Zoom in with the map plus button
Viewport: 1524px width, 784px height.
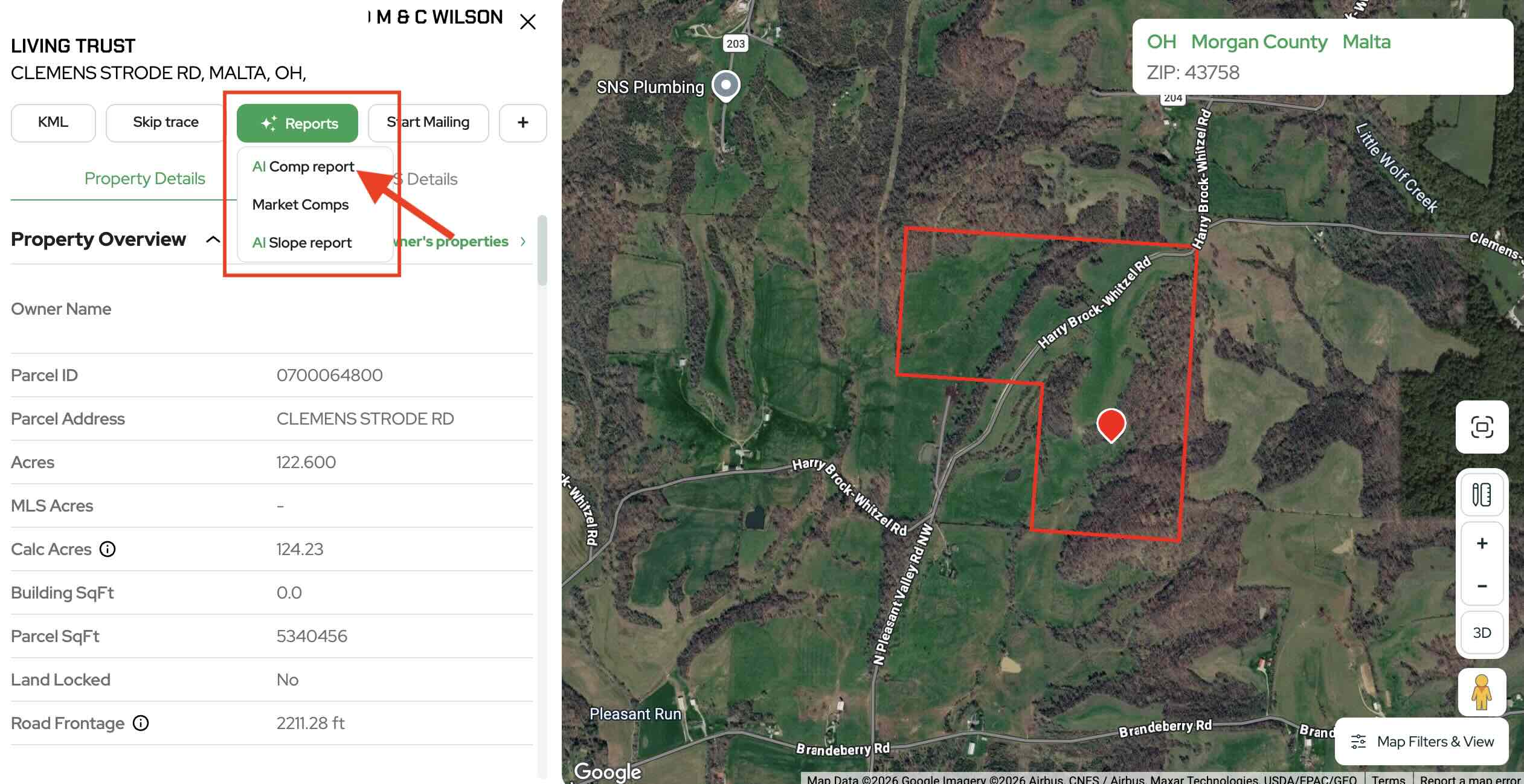(x=1482, y=544)
